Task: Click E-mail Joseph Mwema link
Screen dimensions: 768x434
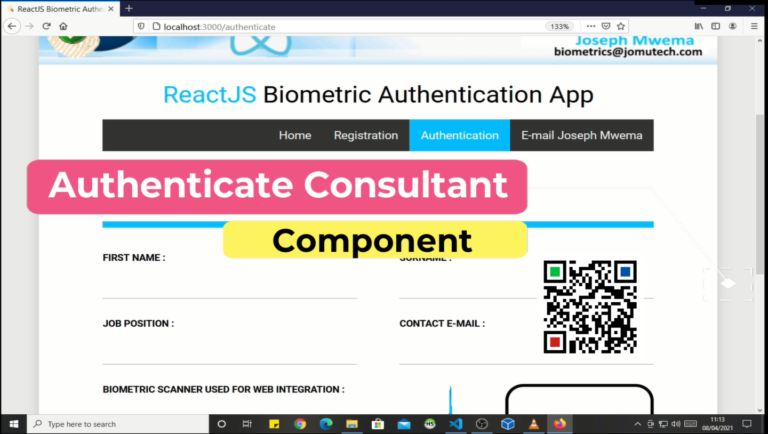Action: pos(581,136)
